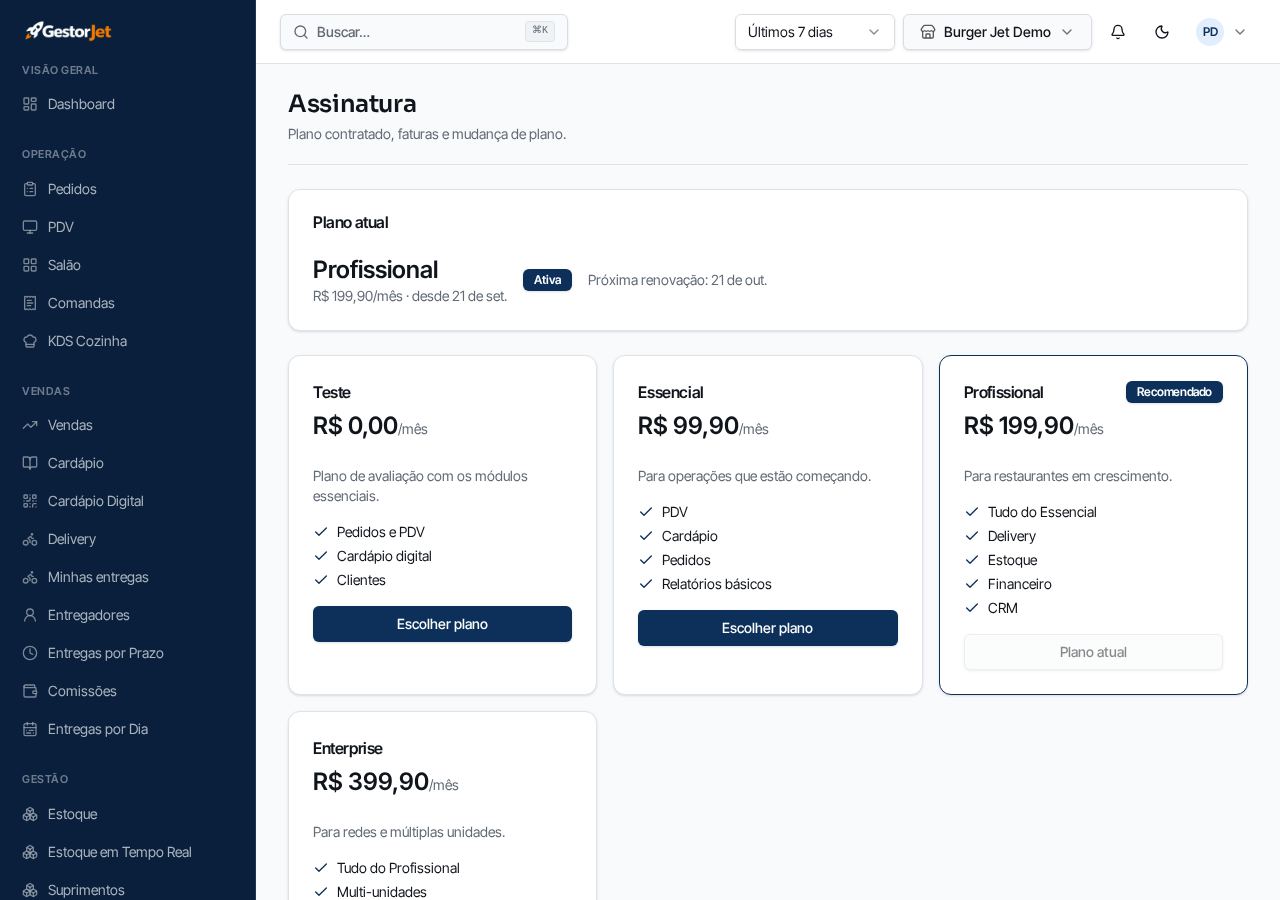This screenshot has width=1280, height=900.
Task: Open Estoque box icon in sidebar
Action: [x=30, y=814]
